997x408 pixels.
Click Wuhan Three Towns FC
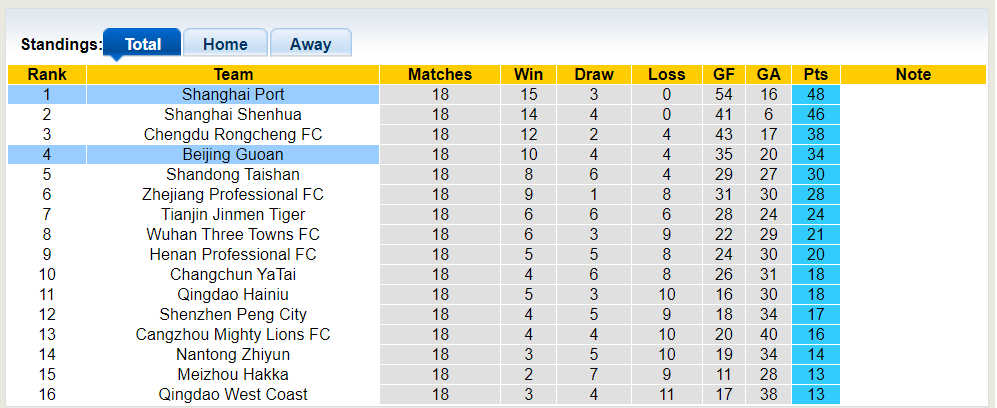233,234
